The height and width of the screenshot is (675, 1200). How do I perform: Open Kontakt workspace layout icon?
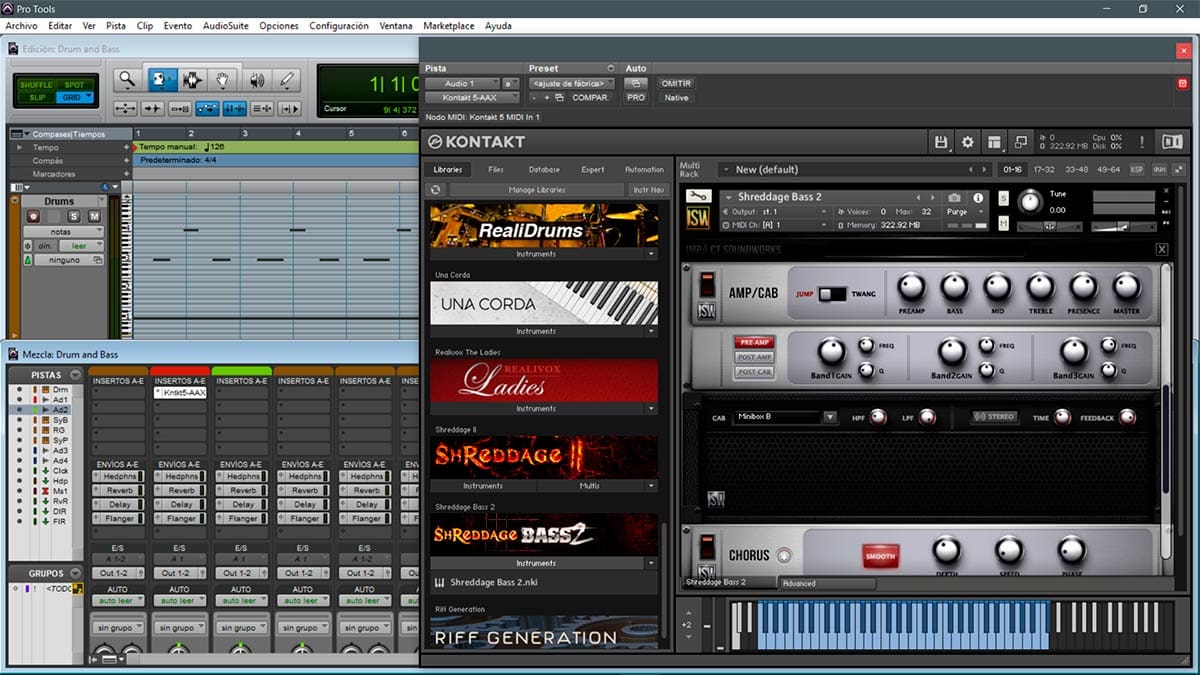tap(993, 142)
